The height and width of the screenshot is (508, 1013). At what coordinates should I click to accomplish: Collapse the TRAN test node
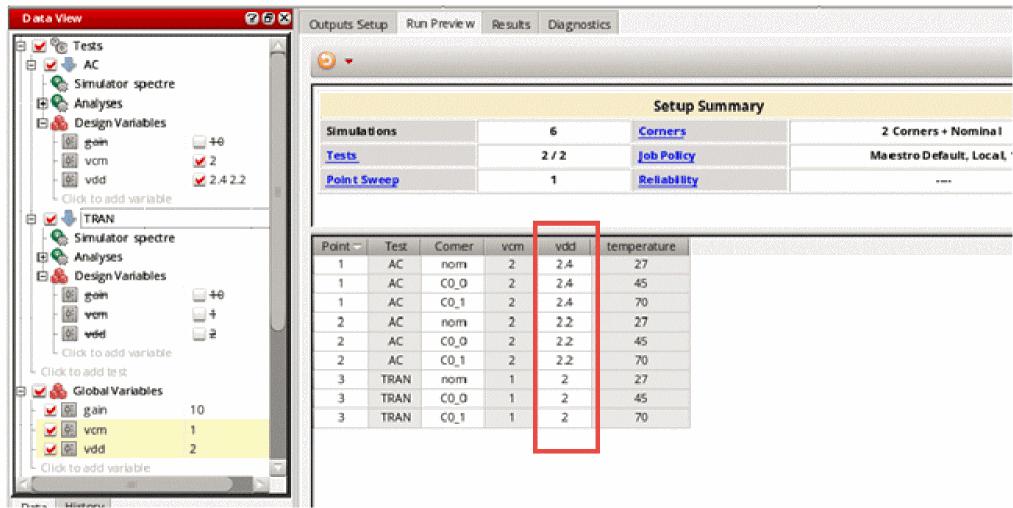(x=31, y=218)
